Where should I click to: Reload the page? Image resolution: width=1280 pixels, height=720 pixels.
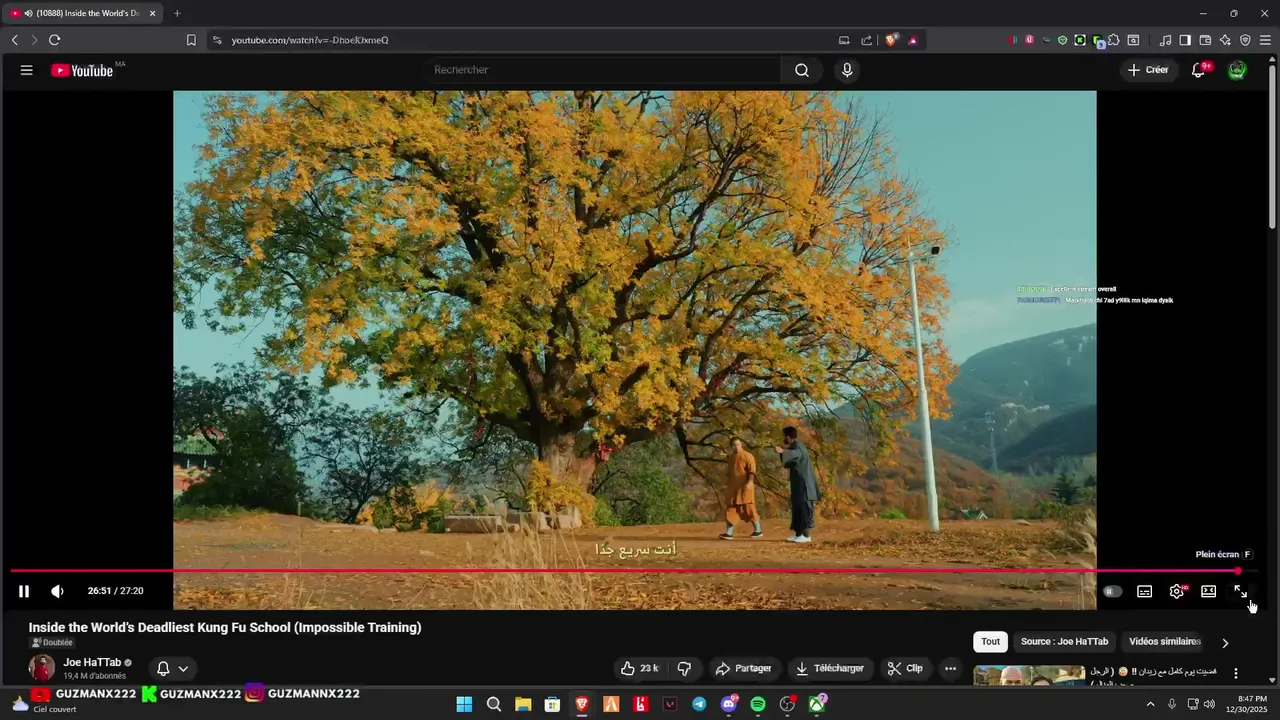point(54,40)
